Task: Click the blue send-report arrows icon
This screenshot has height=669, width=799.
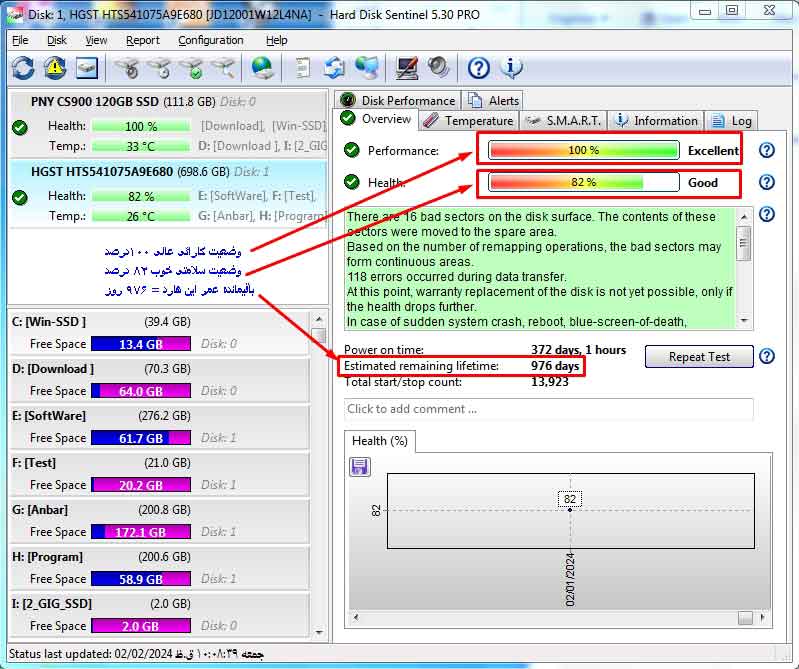Action: [x=334, y=68]
